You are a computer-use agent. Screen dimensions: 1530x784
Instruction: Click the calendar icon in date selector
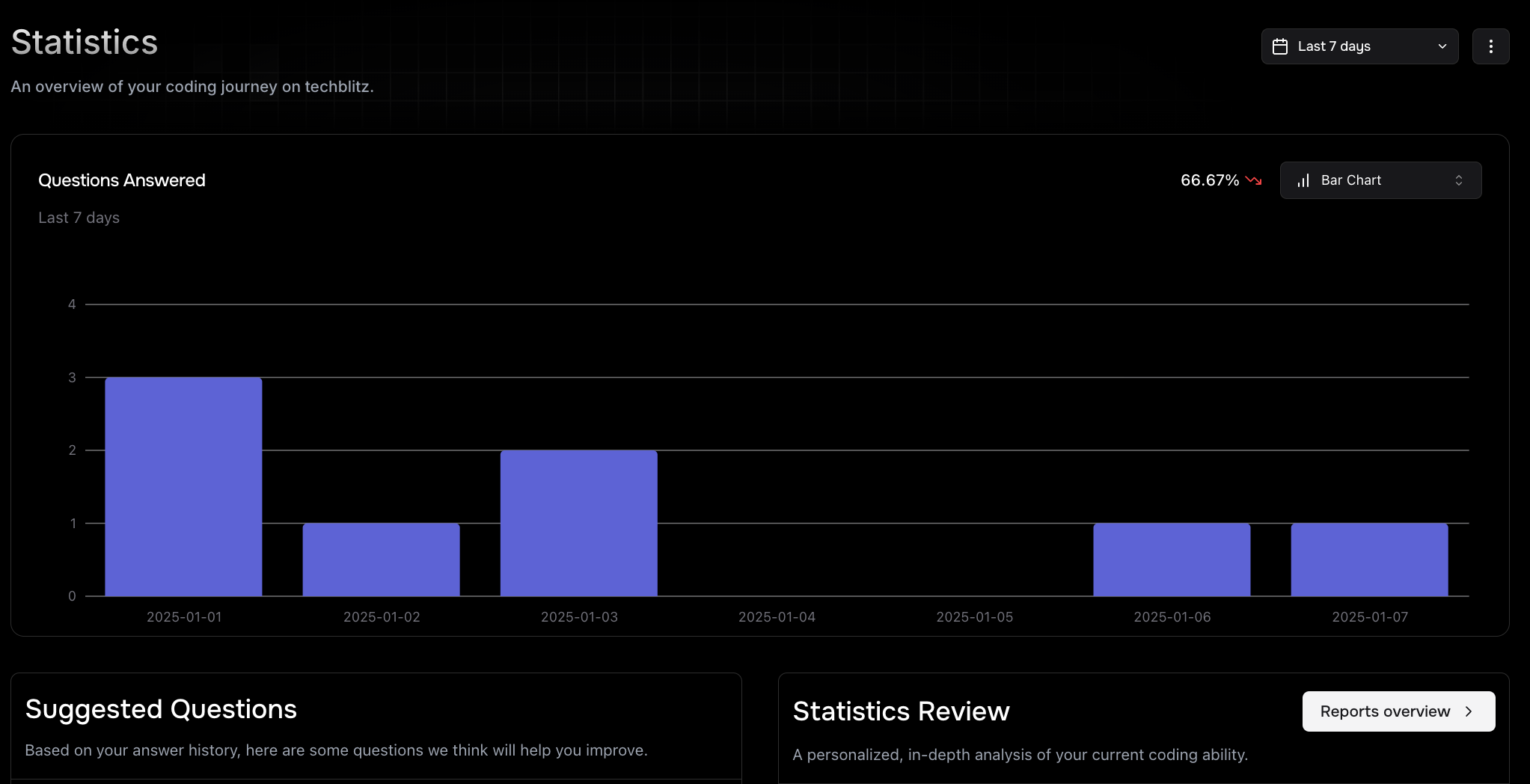coord(1280,46)
